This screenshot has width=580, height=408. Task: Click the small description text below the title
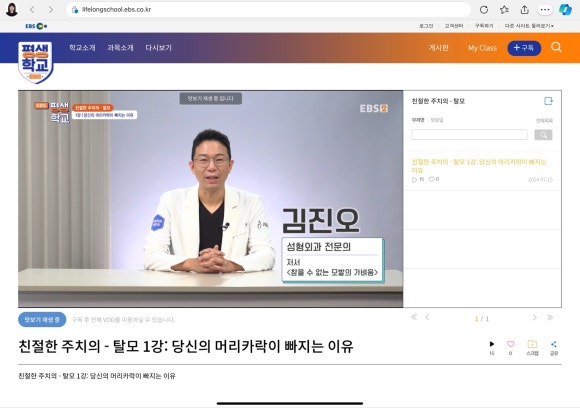(x=97, y=376)
